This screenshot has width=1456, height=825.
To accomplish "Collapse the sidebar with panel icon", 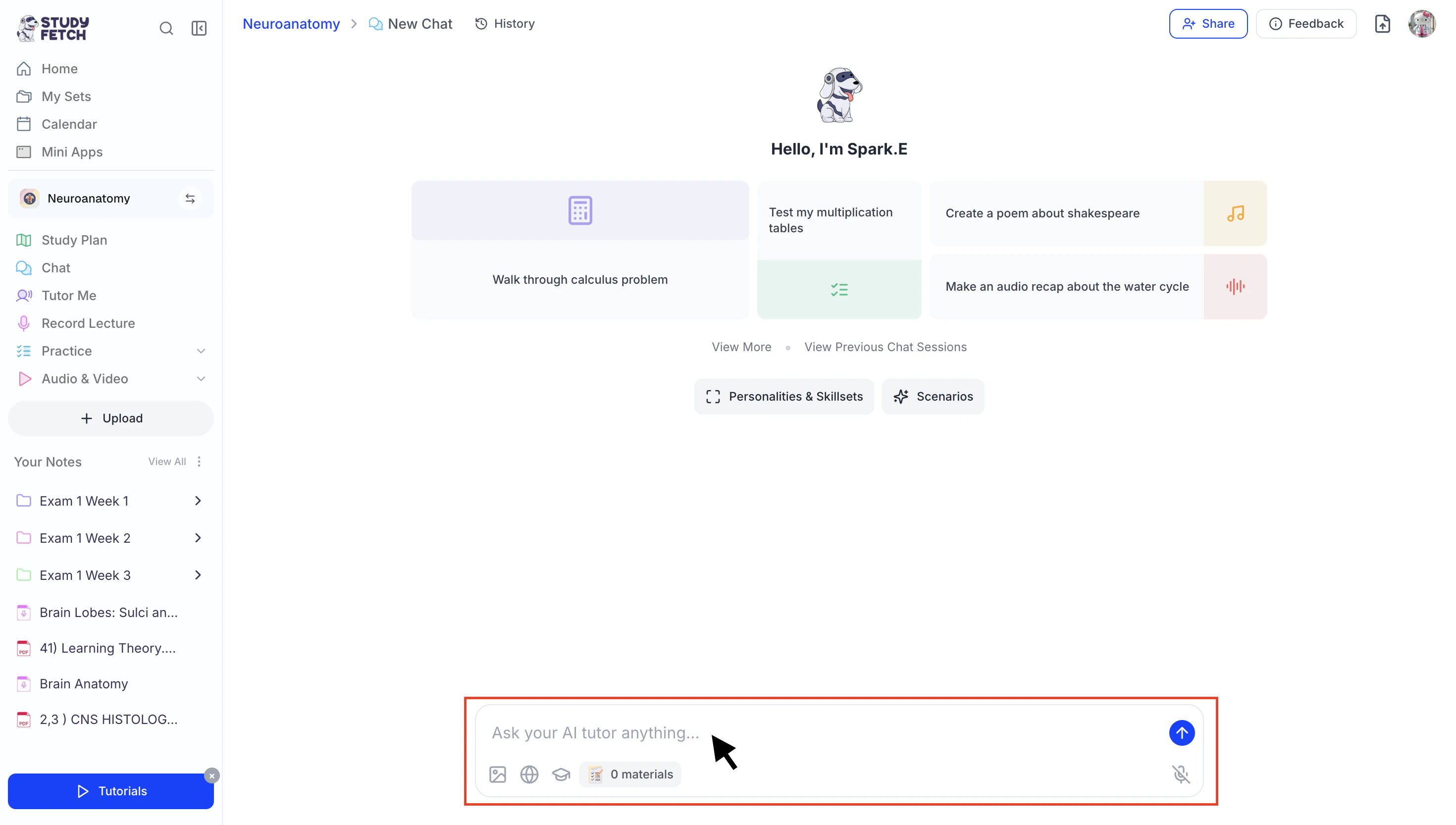I will pos(199,28).
